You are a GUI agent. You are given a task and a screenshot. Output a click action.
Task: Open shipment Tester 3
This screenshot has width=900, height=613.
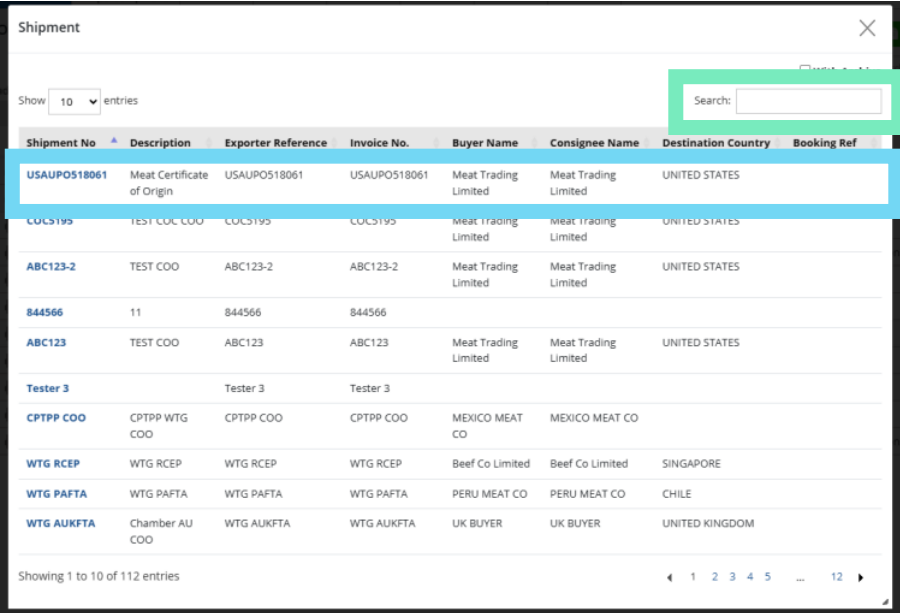(x=47, y=389)
